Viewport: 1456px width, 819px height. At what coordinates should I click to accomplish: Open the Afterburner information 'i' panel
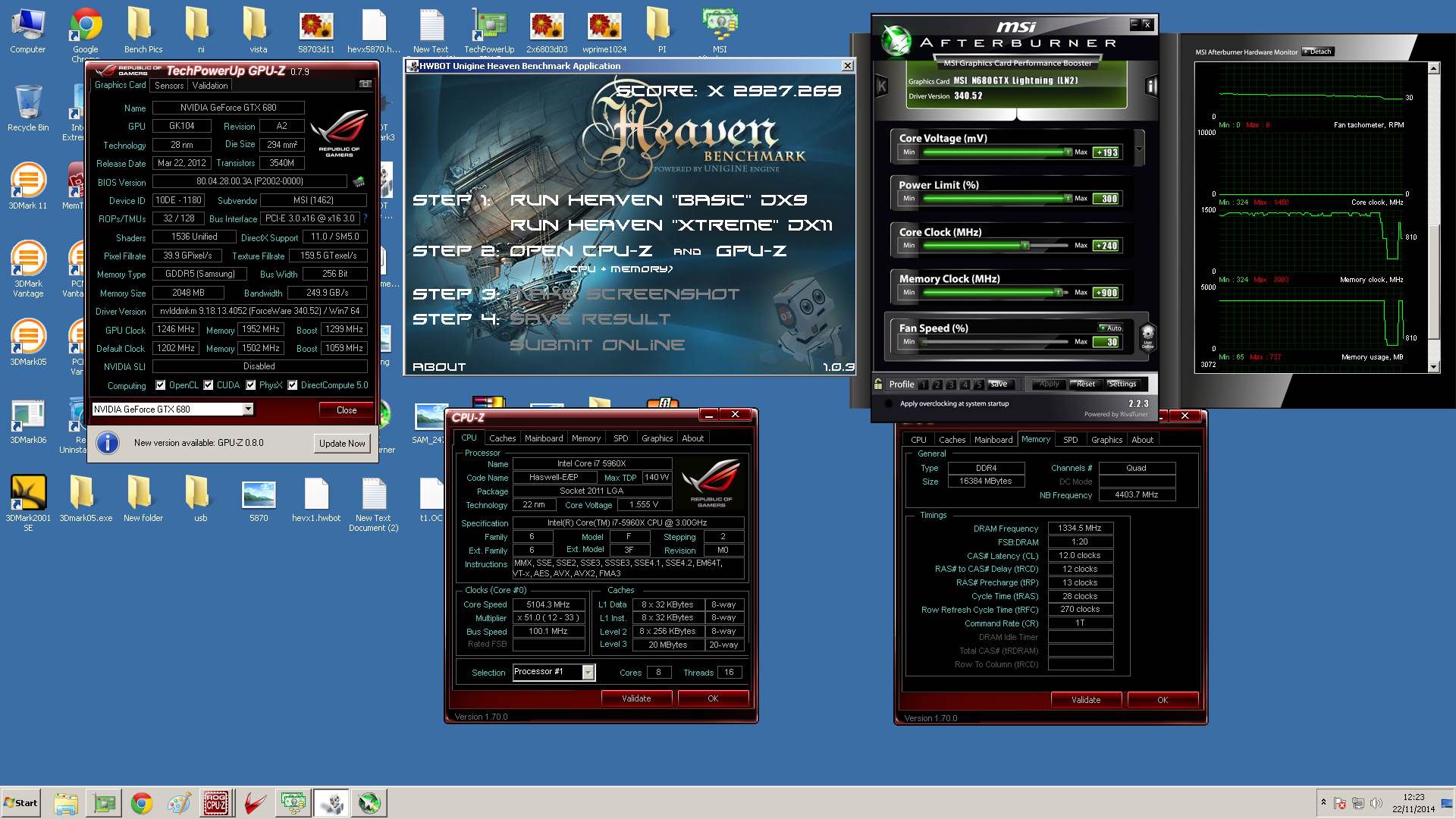pyautogui.click(x=1151, y=86)
